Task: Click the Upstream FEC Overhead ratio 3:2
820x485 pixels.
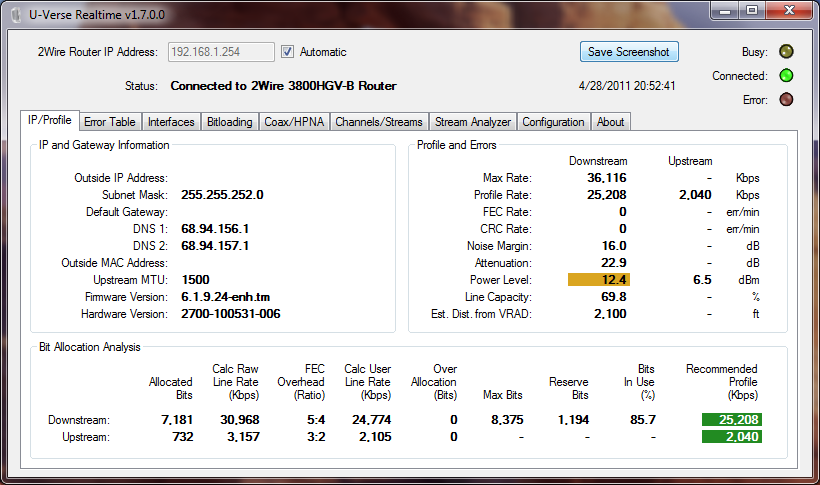Action: coord(316,437)
